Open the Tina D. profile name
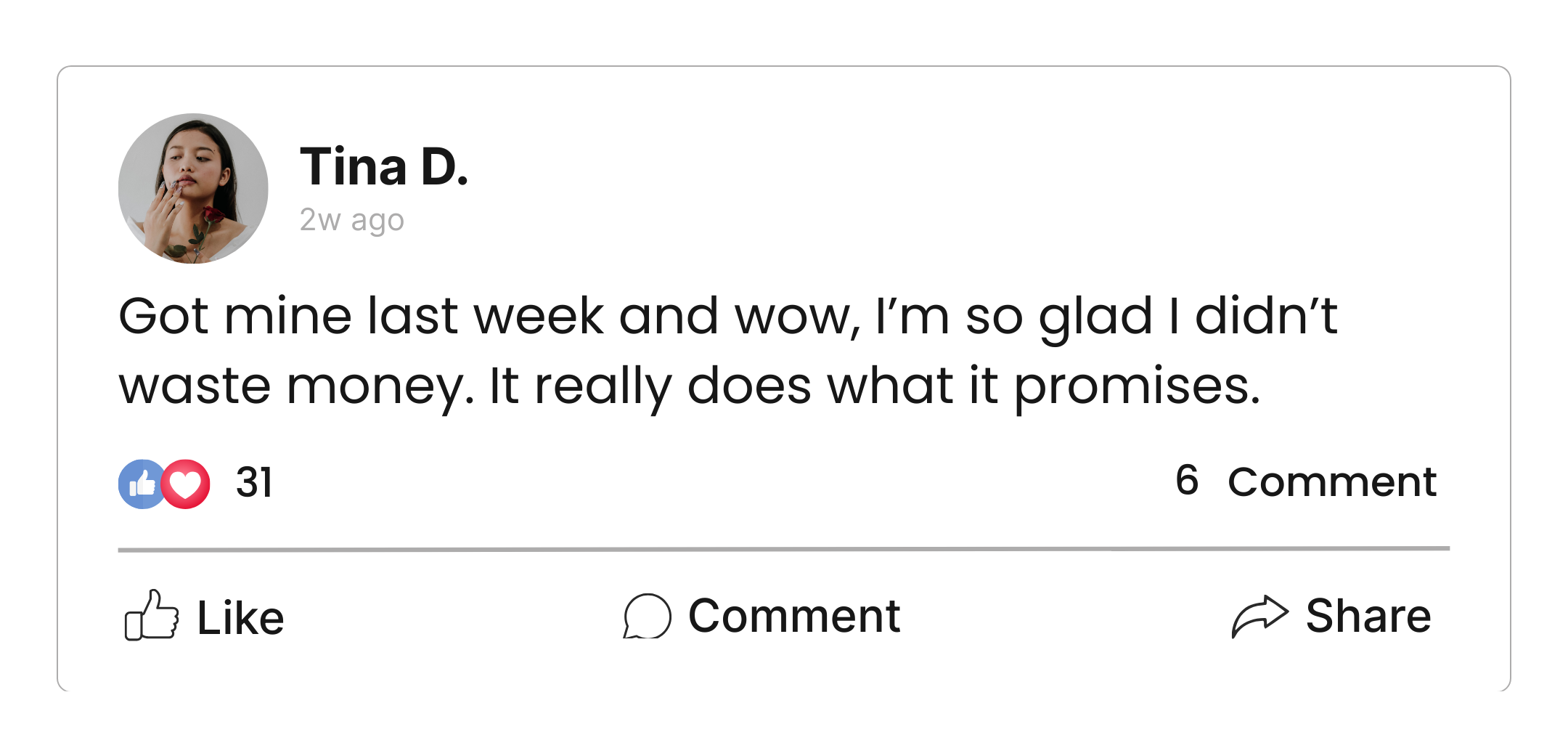Image resolution: width=1568 pixels, height=756 pixels. pos(383,167)
